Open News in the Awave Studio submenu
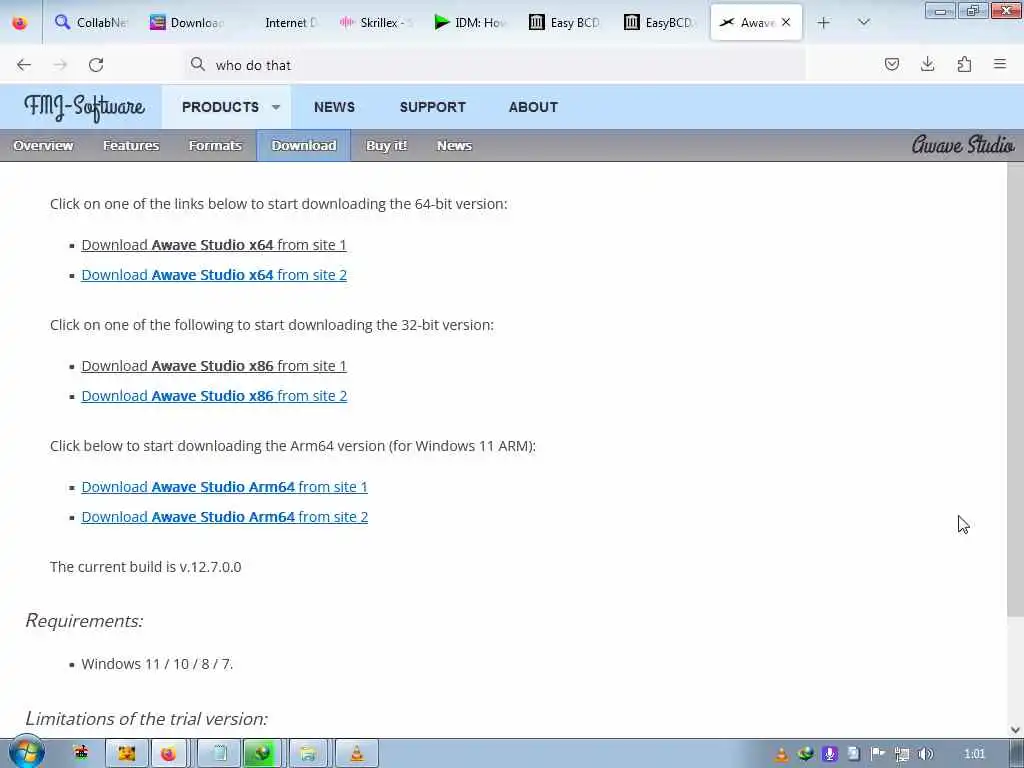The width and height of the screenshot is (1024, 768). click(454, 146)
